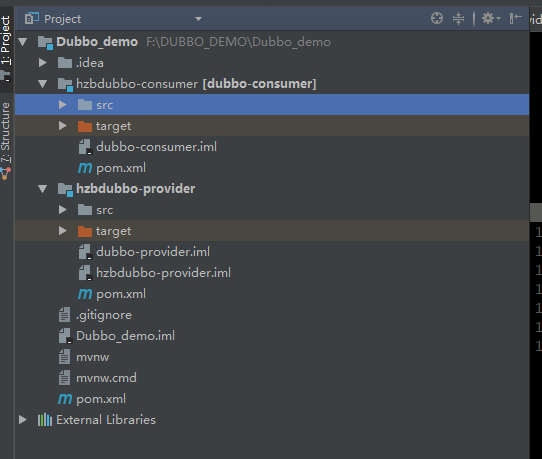
Task: Select dubbo-provider.iml file name
Action: [153, 252]
